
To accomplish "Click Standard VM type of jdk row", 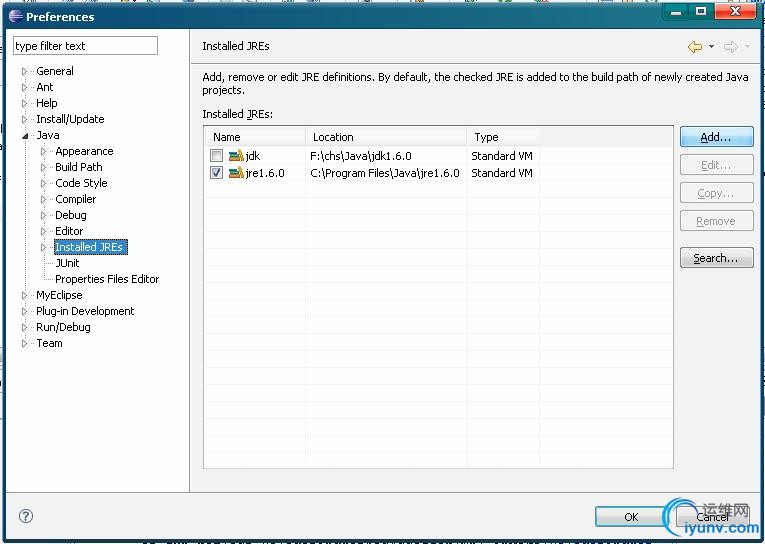I will pyautogui.click(x=502, y=156).
